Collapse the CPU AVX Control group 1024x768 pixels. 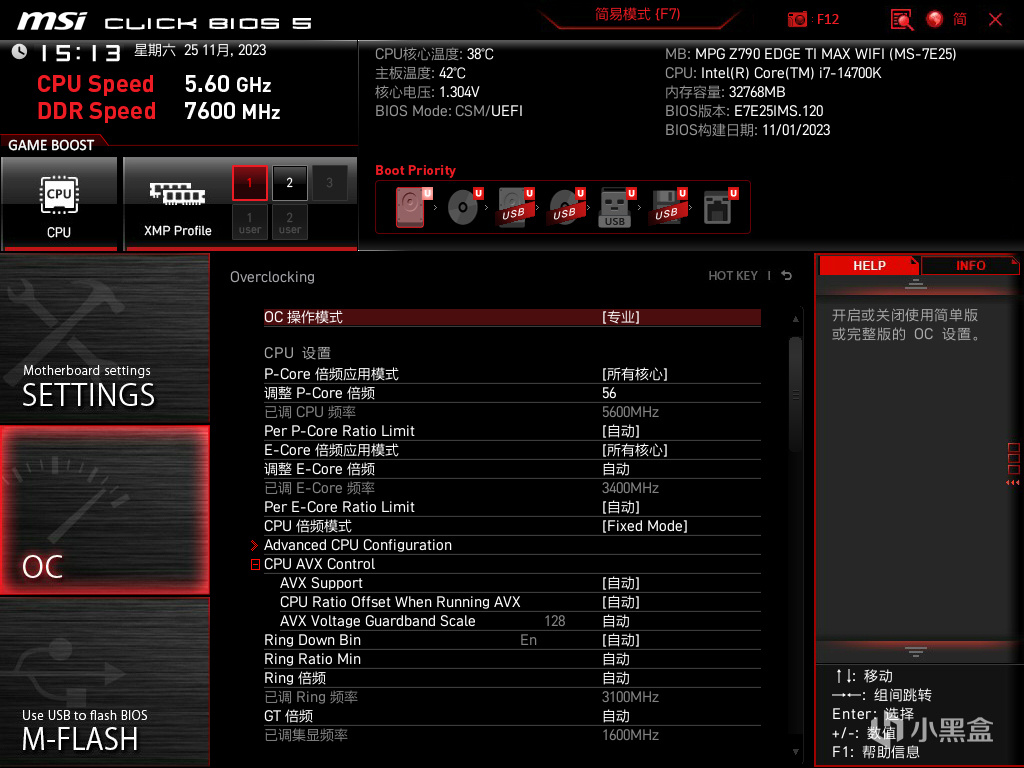tap(255, 564)
